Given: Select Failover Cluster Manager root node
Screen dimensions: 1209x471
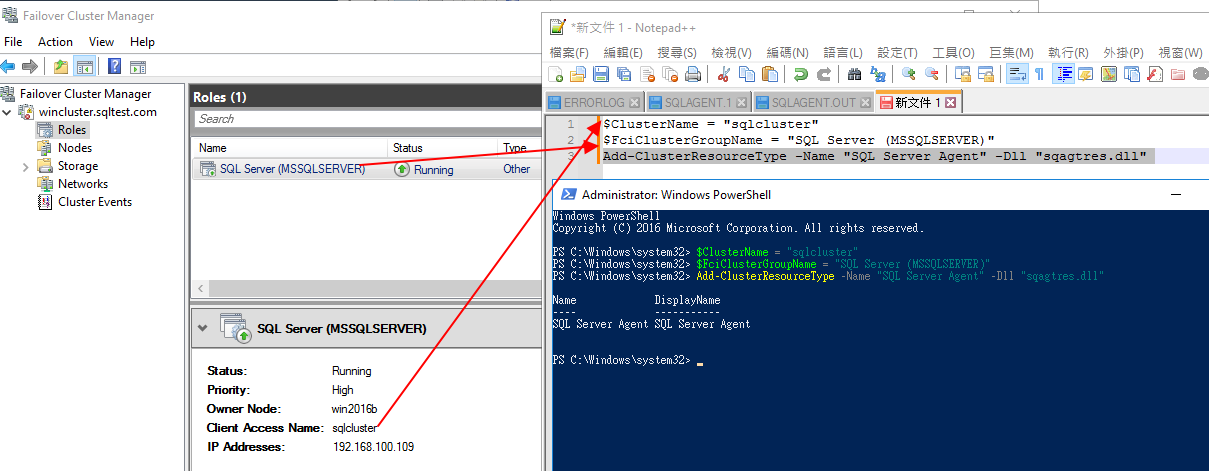Looking at the screenshot, I should [x=85, y=94].
